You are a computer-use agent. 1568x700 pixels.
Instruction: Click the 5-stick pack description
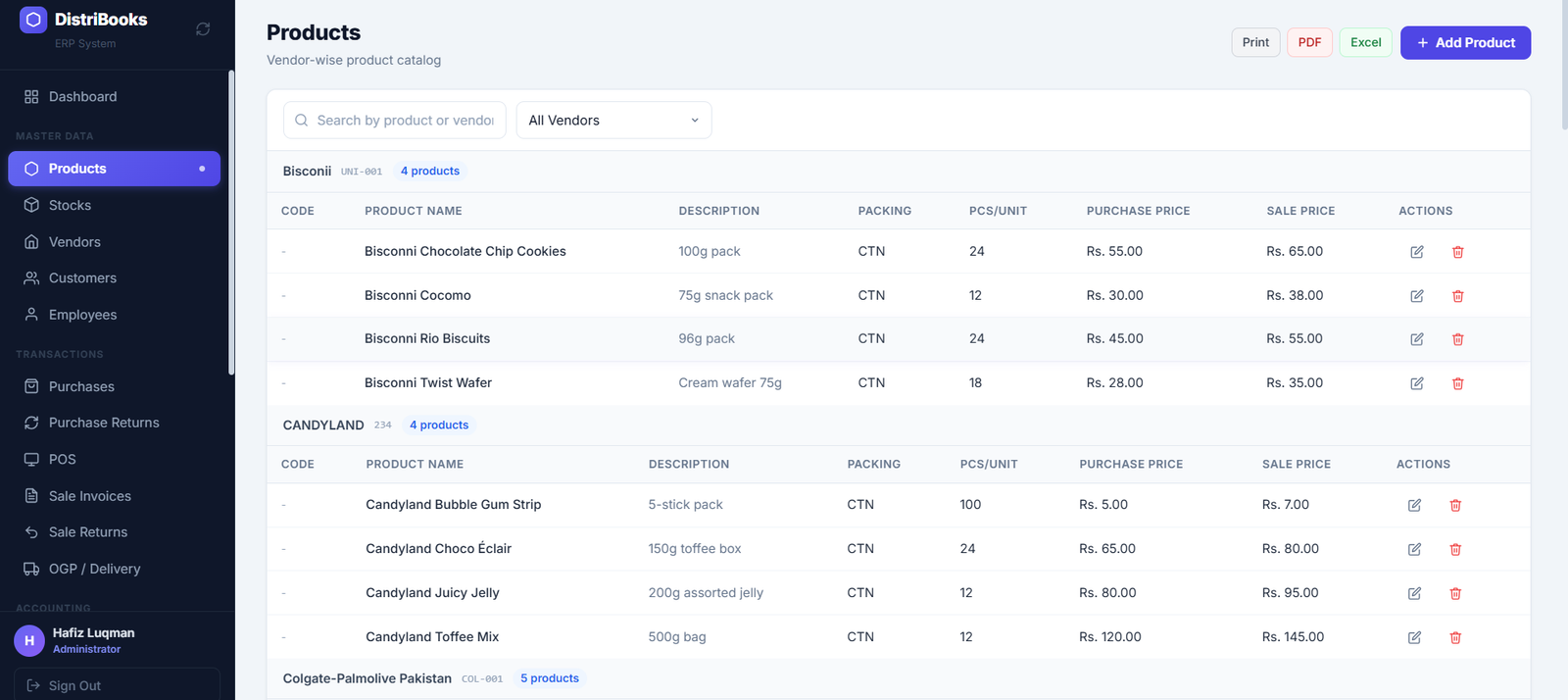pos(686,505)
